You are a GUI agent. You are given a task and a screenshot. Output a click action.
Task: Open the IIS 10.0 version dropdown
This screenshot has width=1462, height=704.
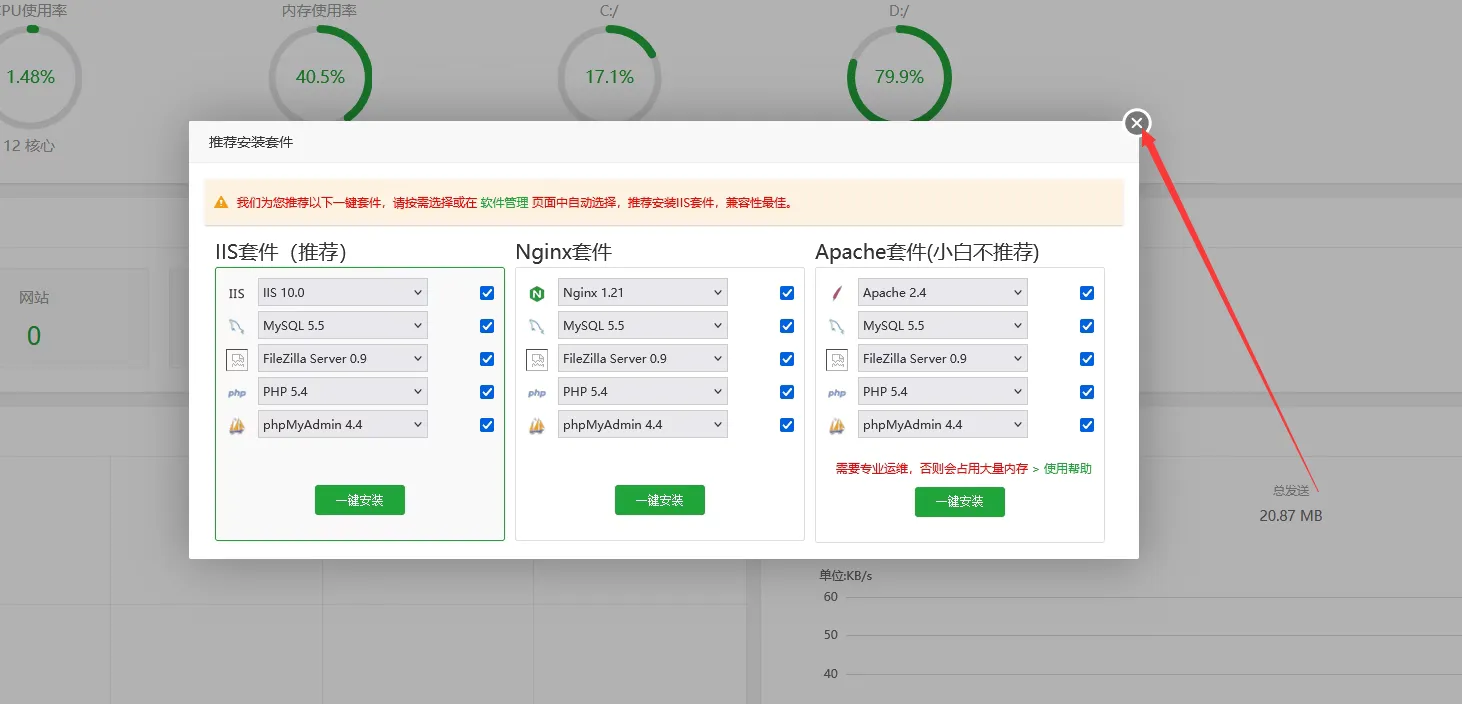tap(342, 293)
